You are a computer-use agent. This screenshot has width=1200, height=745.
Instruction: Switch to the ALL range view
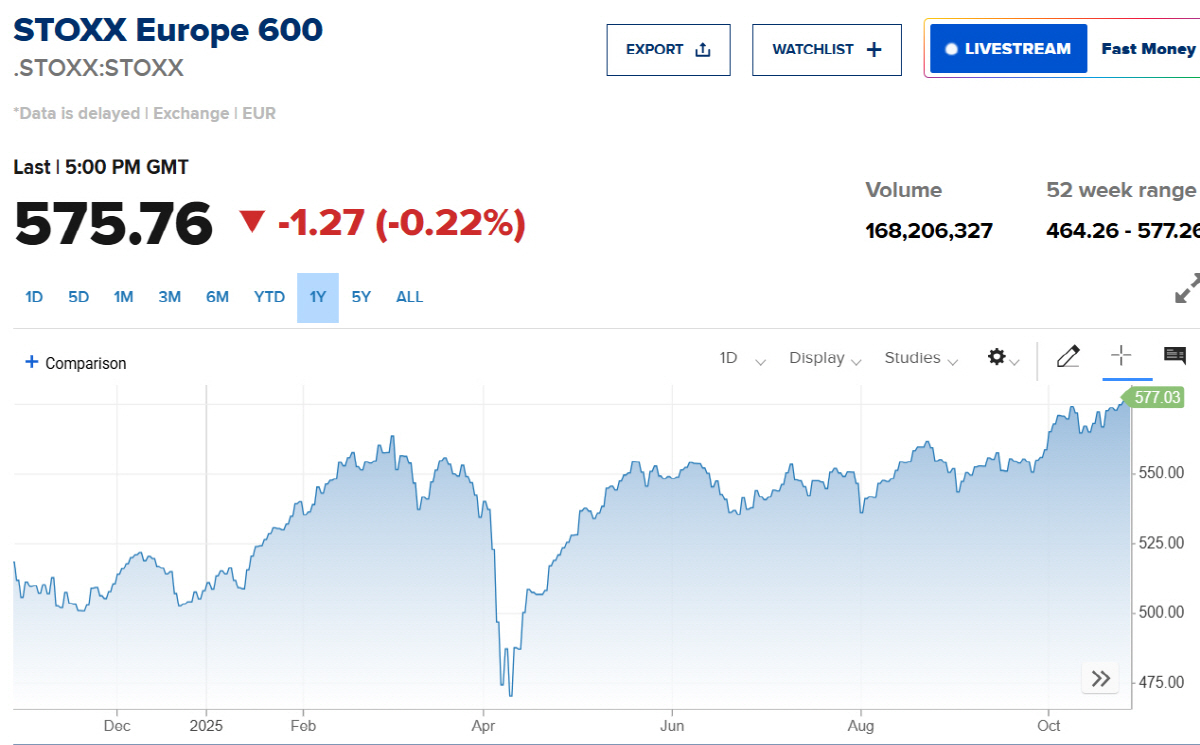pyautogui.click(x=409, y=296)
